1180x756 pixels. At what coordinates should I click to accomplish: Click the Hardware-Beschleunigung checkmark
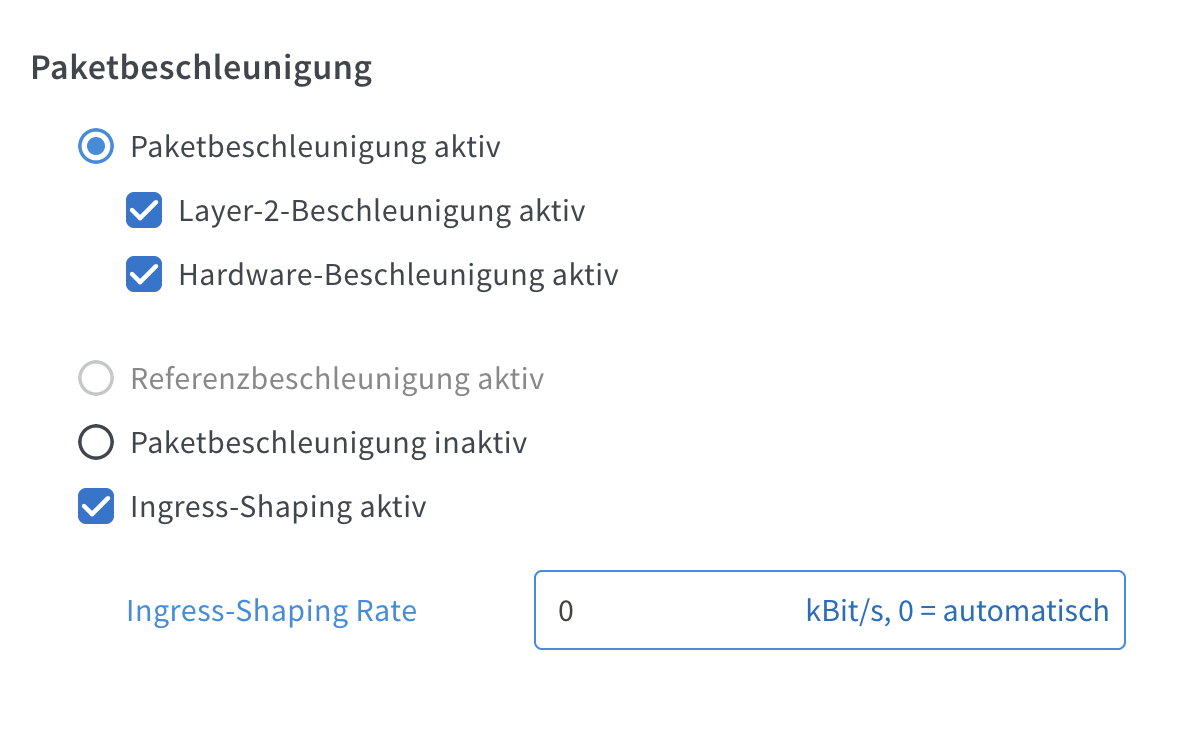143,274
